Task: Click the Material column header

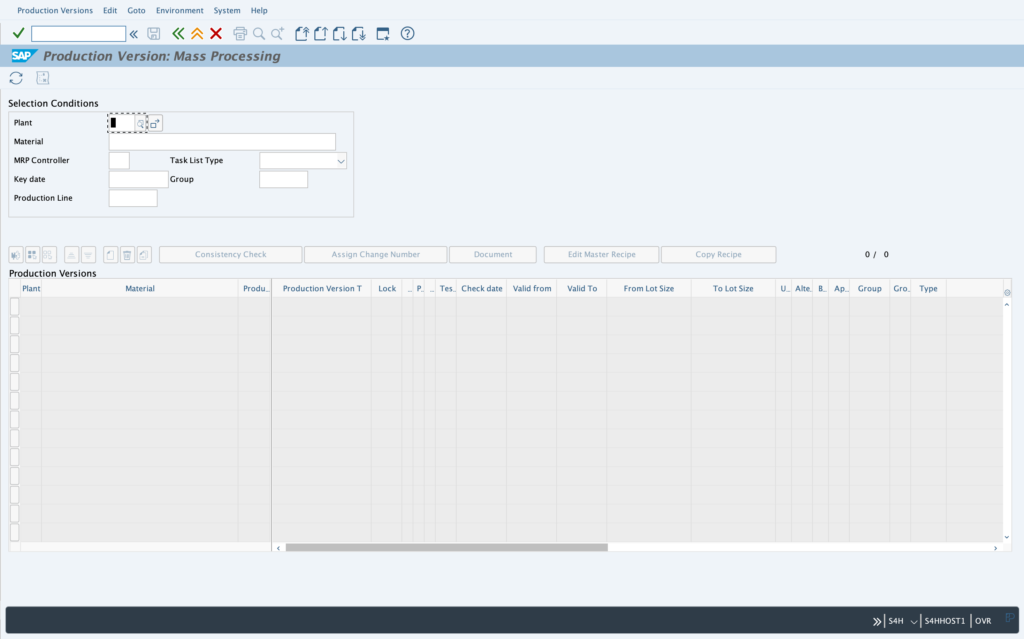Action: [140, 288]
